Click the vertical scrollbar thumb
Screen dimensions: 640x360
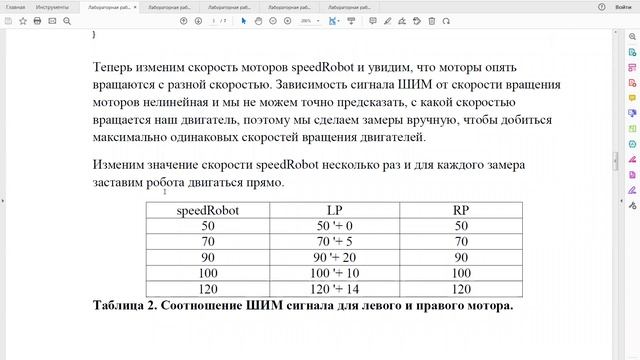(x=616, y=160)
